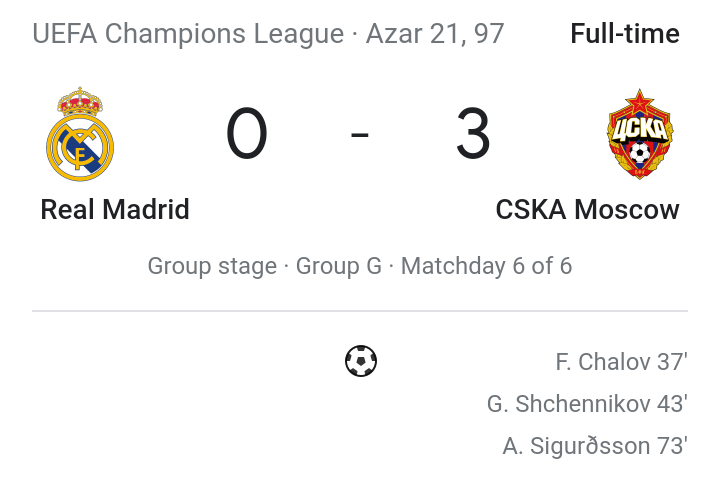Click the CSKA Moscow crest logo
Image resolution: width=720 pixels, height=496 pixels.
(640, 134)
